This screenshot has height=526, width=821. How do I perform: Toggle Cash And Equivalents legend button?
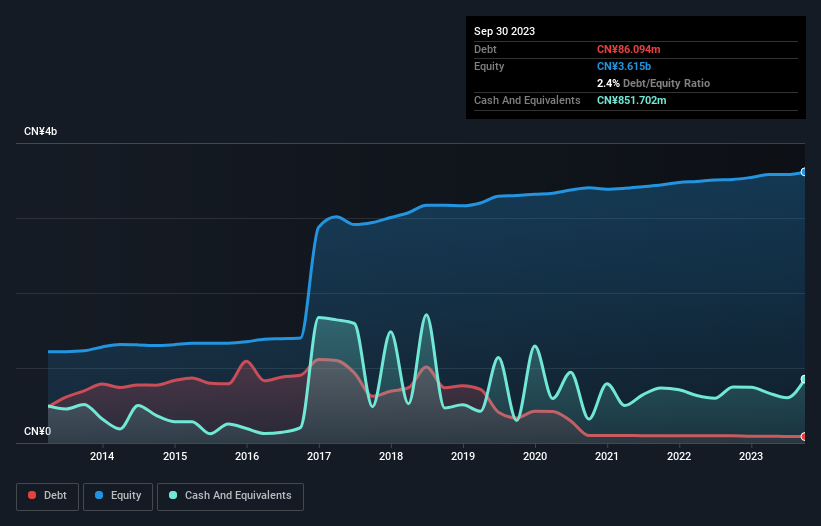click(x=230, y=496)
